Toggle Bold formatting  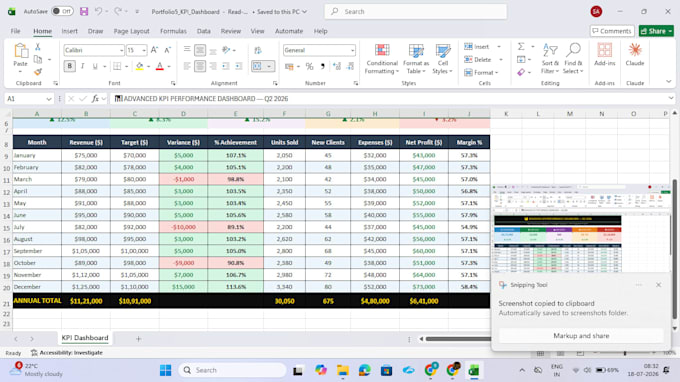[69, 66]
